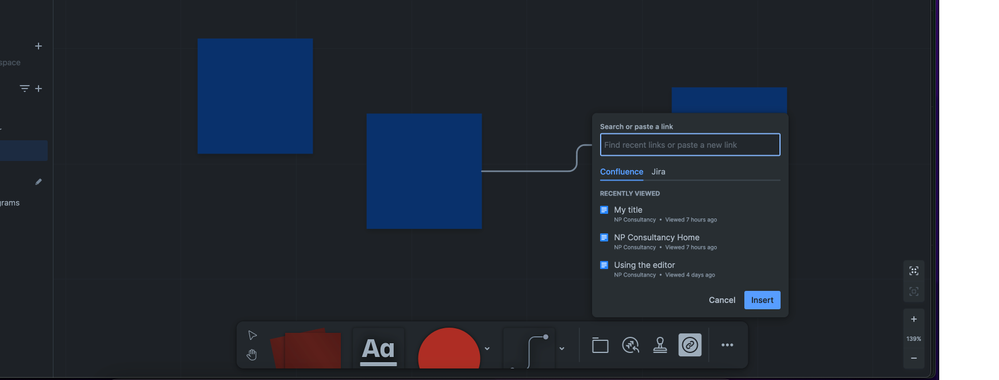The height and width of the screenshot is (380, 999).
Task: Click the RECENTLY VIEWED heading
Action: point(629,193)
